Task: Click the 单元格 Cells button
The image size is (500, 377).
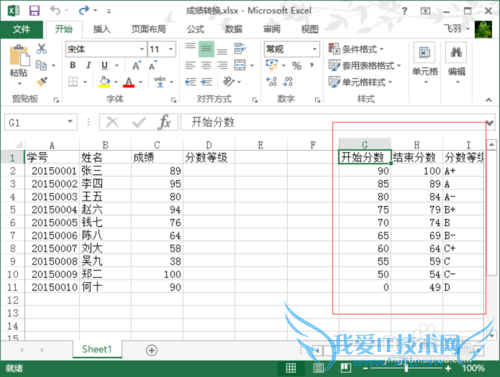Action: tap(425, 63)
